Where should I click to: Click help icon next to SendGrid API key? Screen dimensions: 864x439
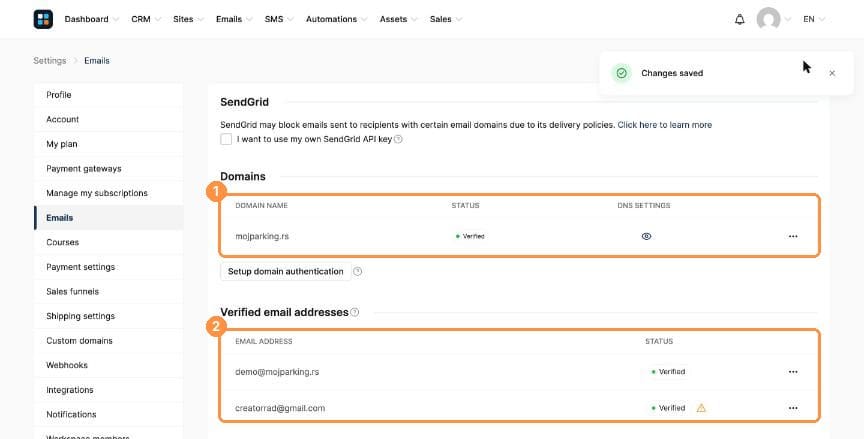coord(398,139)
